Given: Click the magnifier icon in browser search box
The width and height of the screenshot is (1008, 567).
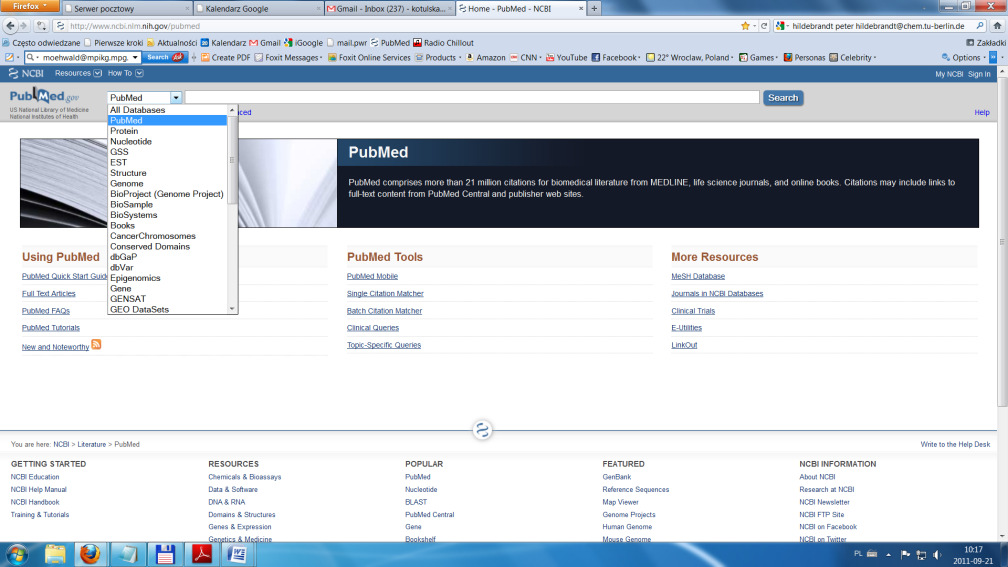Looking at the screenshot, I should point(980,26).
